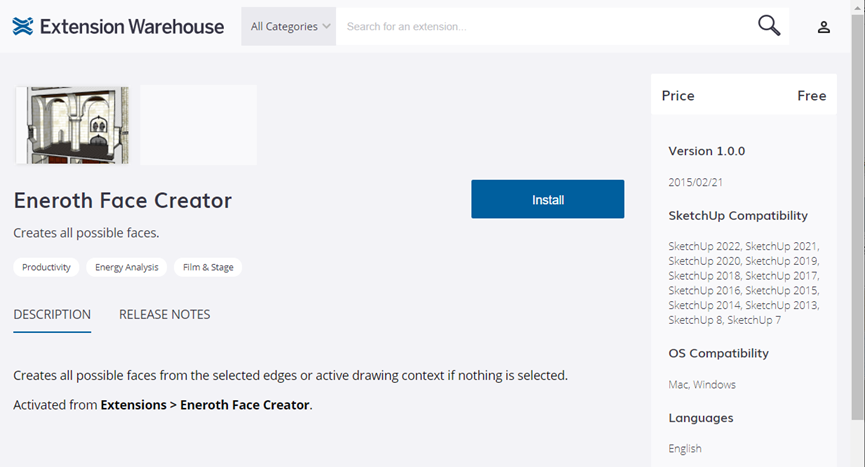865x467 pixels.
Task: Switch to the DESCRIPTION tab
Action: click(52, 315)
